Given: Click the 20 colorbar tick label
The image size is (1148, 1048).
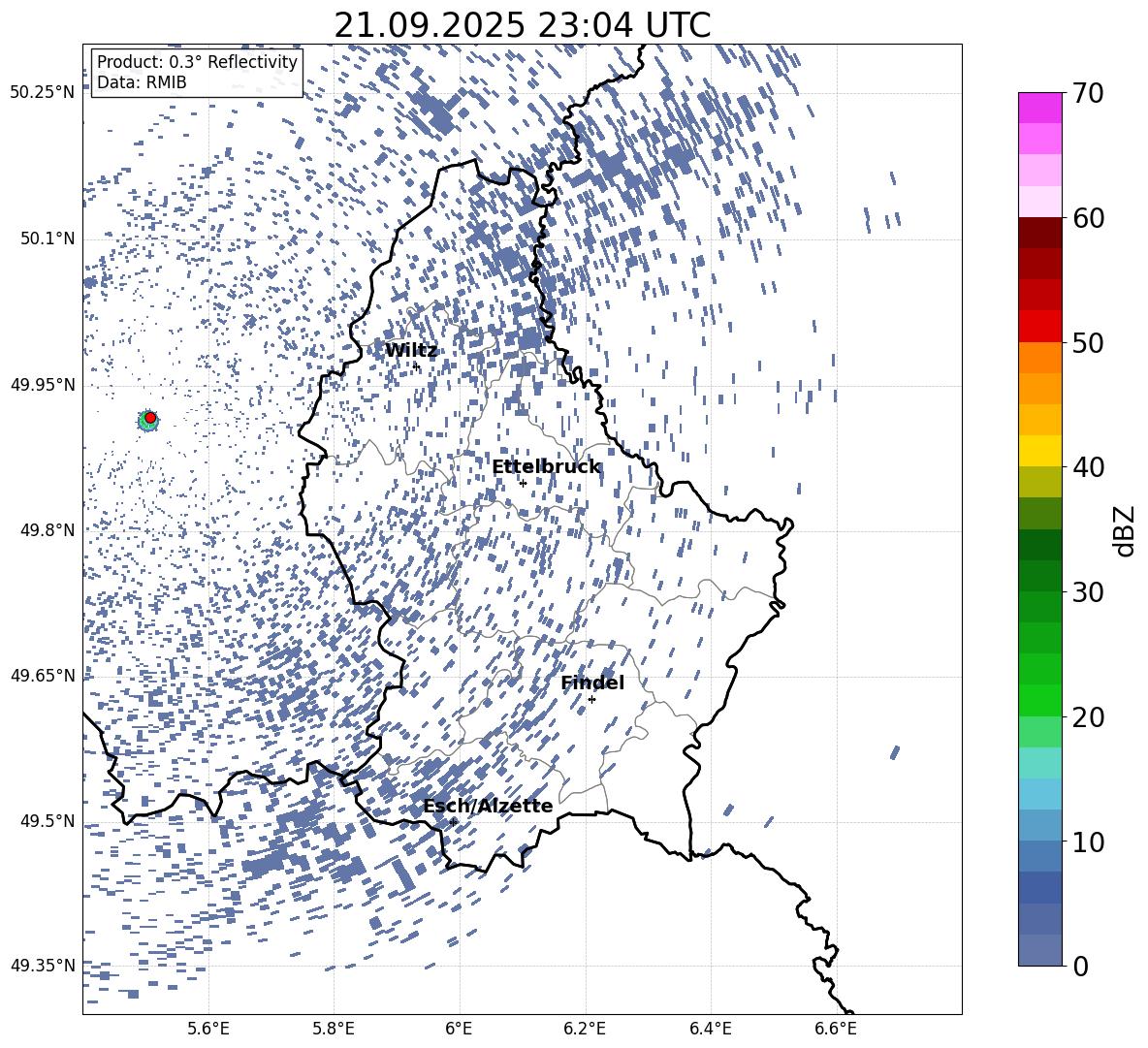Looking at the screenshot, I should click(x=1087, y=717).
